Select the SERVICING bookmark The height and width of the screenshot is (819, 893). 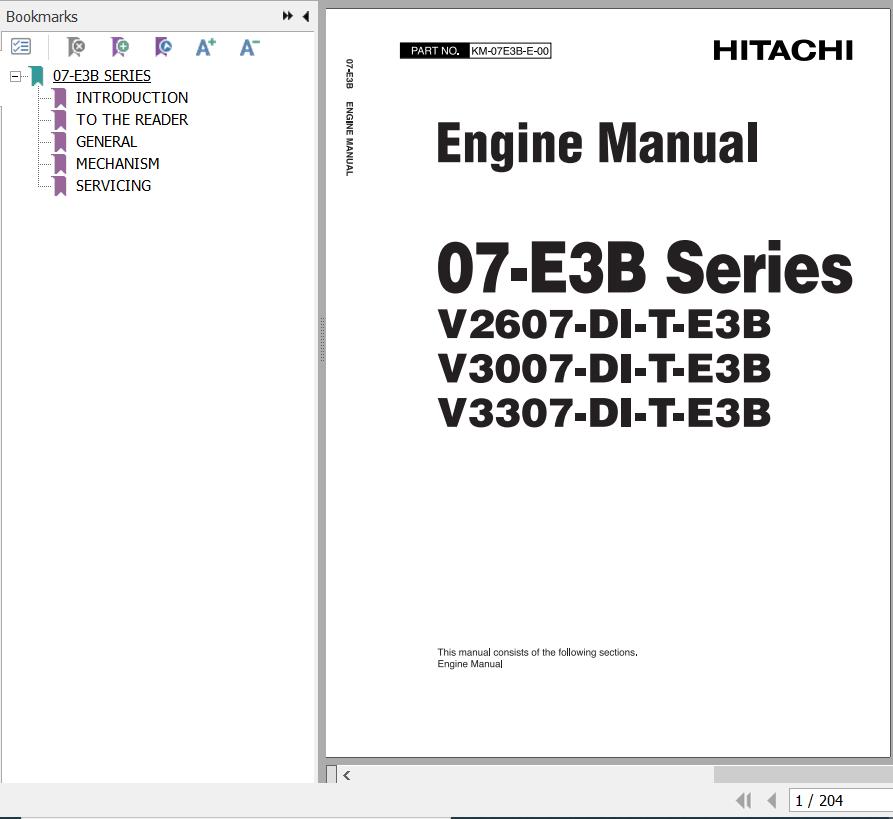coord(113,186)
